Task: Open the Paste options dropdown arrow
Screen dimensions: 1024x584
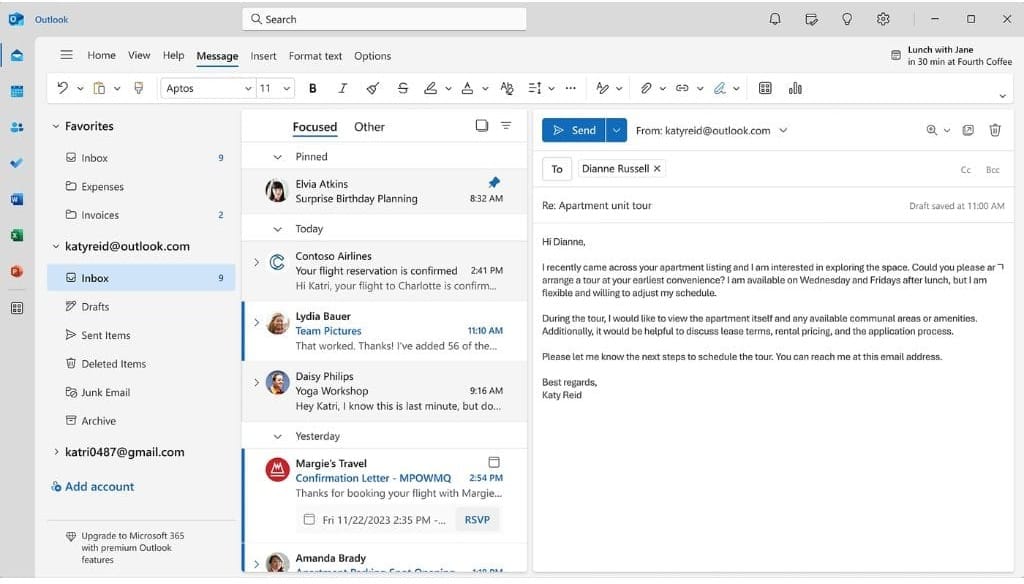Action: (x=117, y=88)
